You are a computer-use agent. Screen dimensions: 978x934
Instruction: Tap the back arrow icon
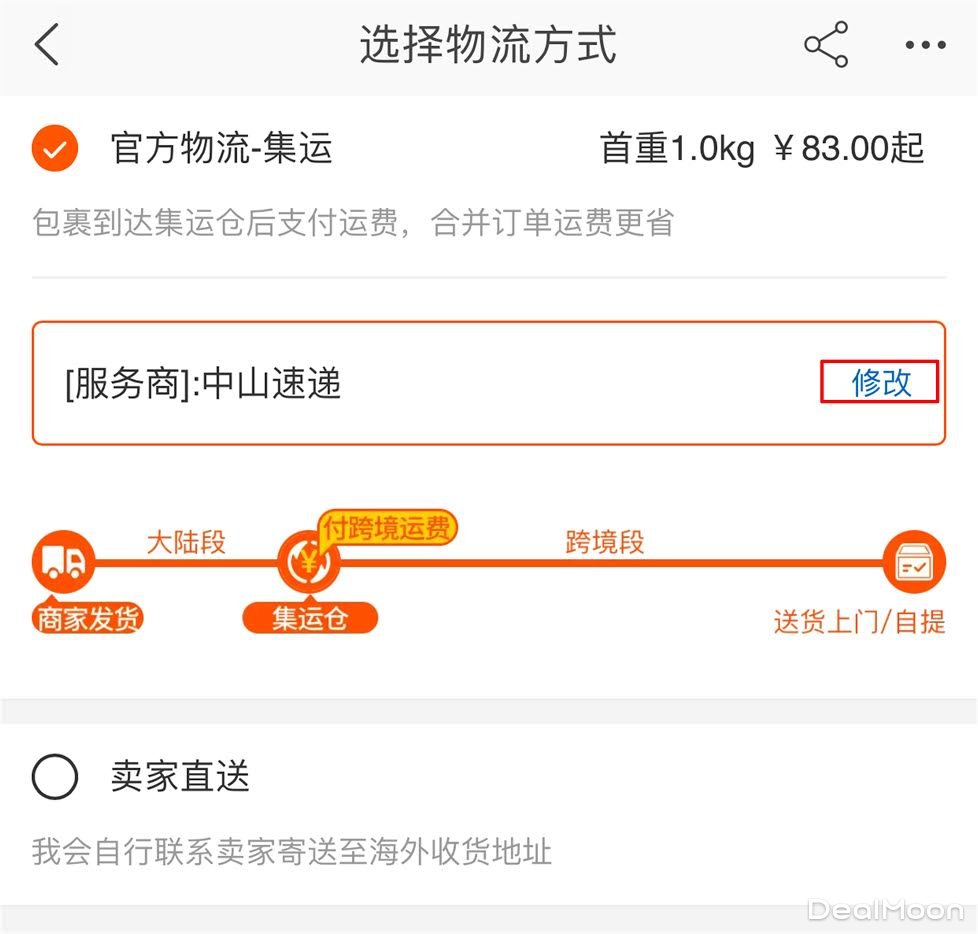pyautogui.click(x=47, y=46)
